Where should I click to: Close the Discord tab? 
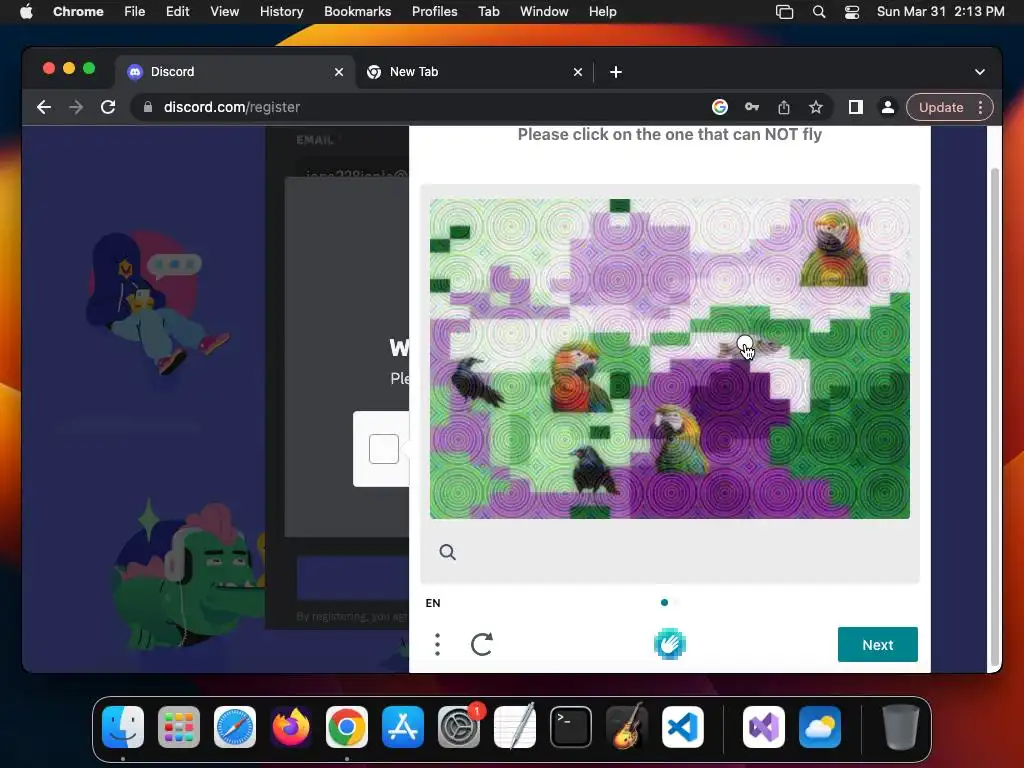click(339, 72)
